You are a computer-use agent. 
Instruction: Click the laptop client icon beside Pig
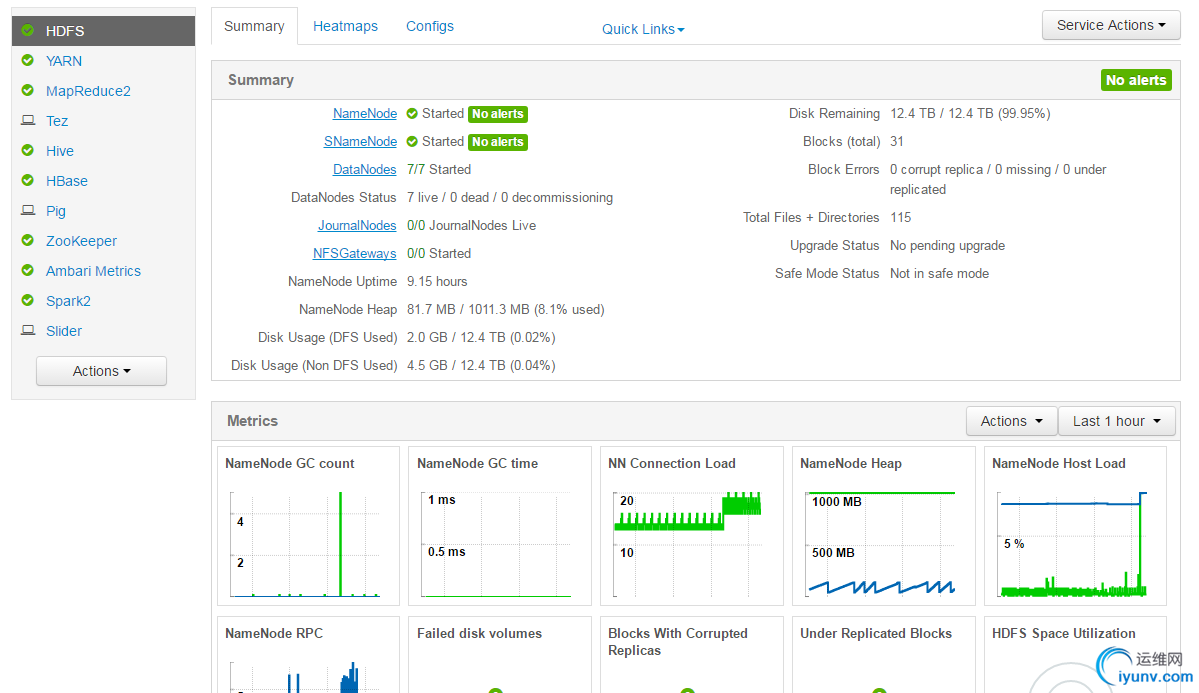tap(28, 210)
